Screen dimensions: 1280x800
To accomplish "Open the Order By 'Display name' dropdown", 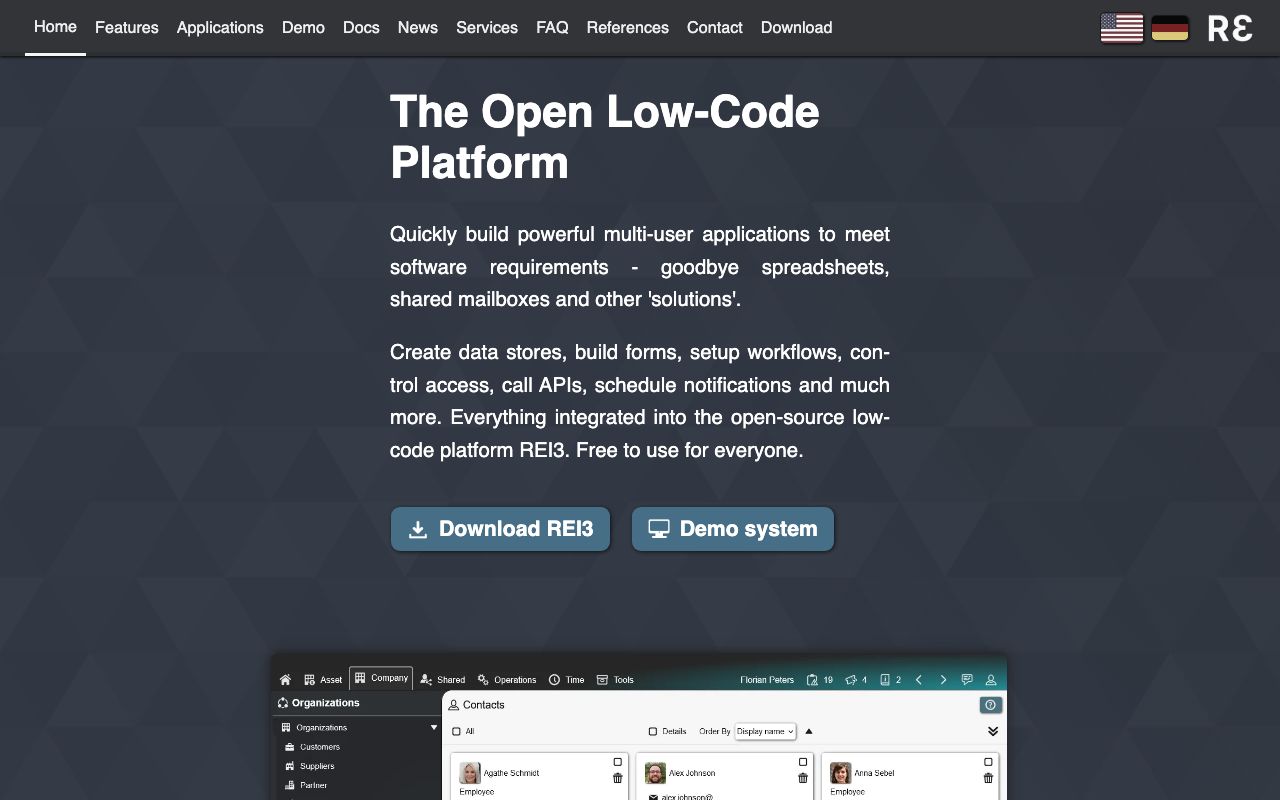I will [765, 731].
